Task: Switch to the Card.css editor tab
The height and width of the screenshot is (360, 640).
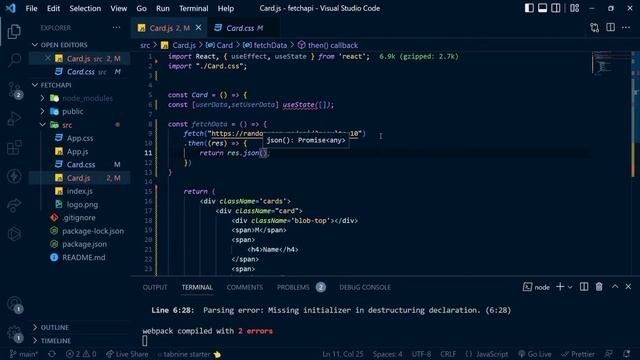Action: tap(244, 28)
